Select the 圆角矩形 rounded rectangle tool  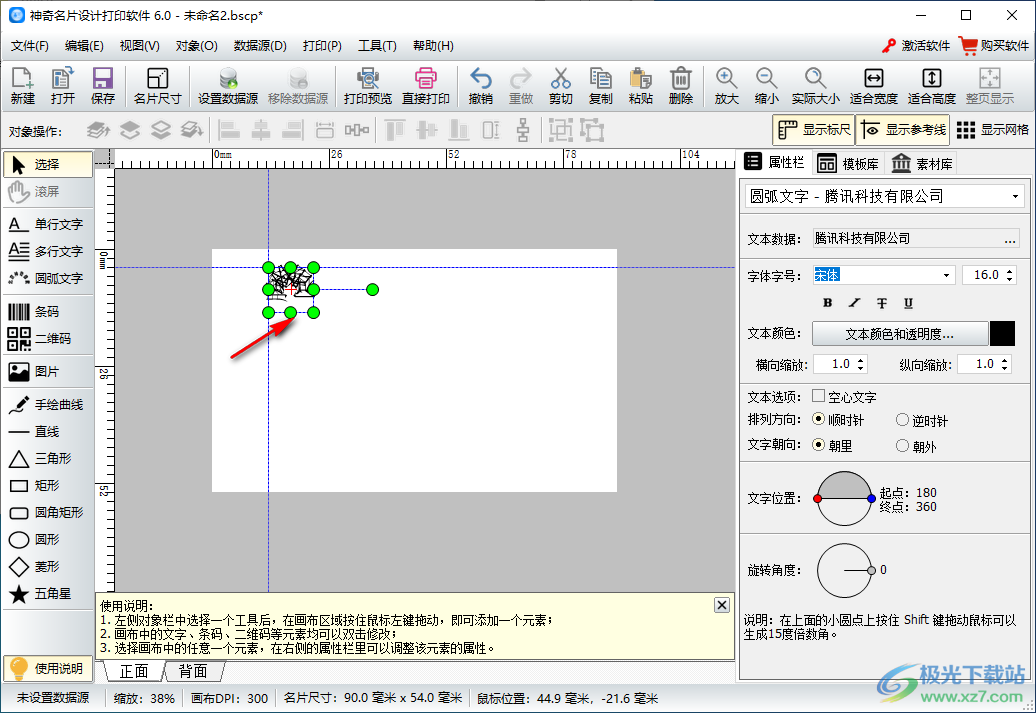[48, 513]
